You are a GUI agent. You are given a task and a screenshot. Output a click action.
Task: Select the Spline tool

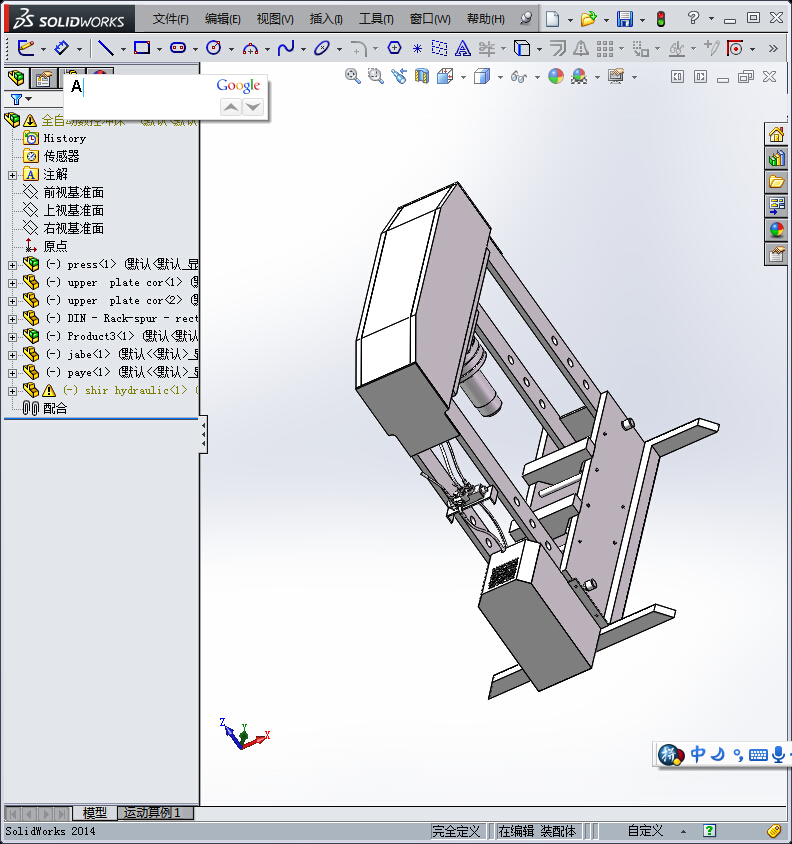(x=285, y=48)
